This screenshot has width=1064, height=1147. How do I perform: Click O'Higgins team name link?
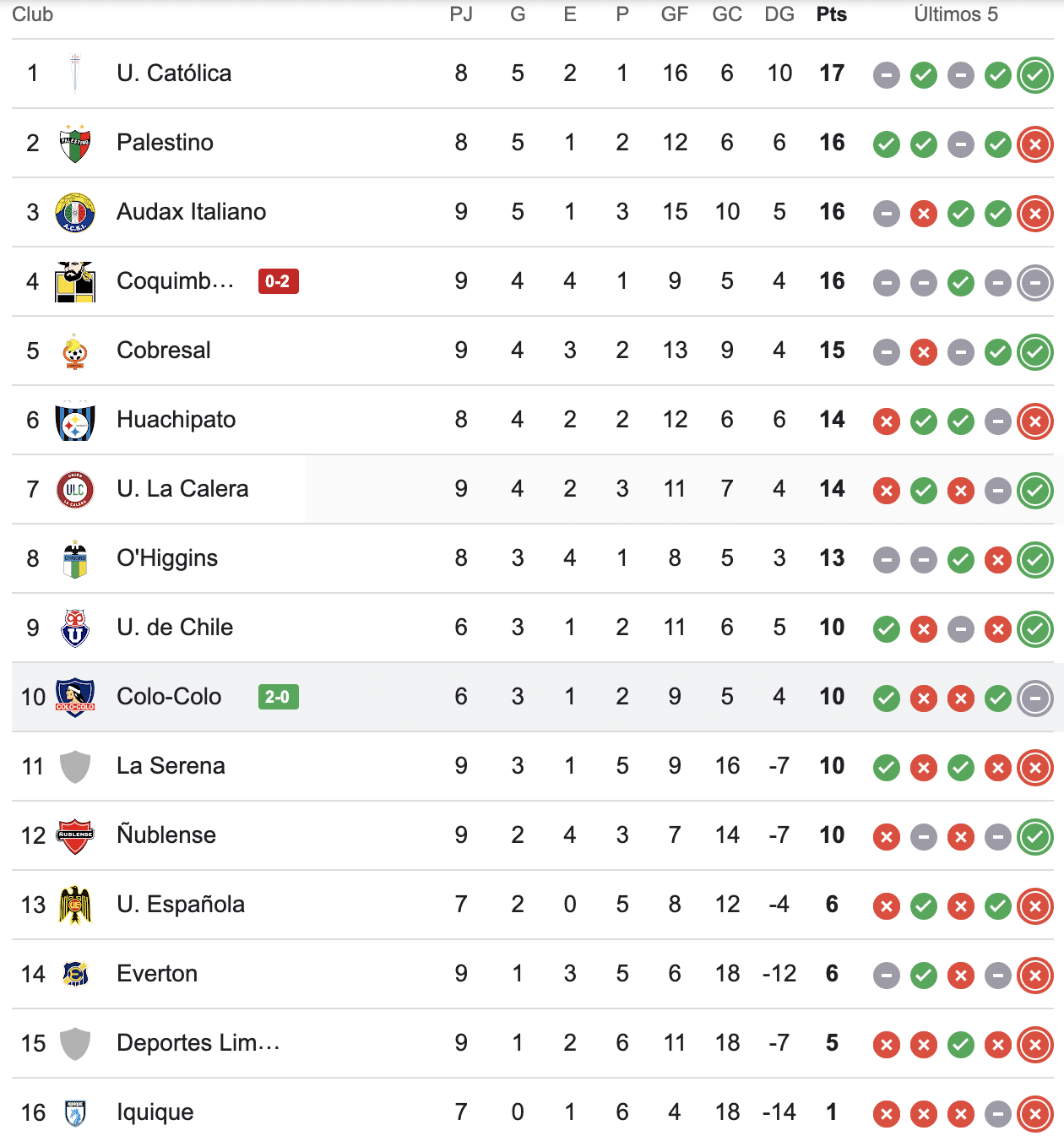[x=167, y=558]
